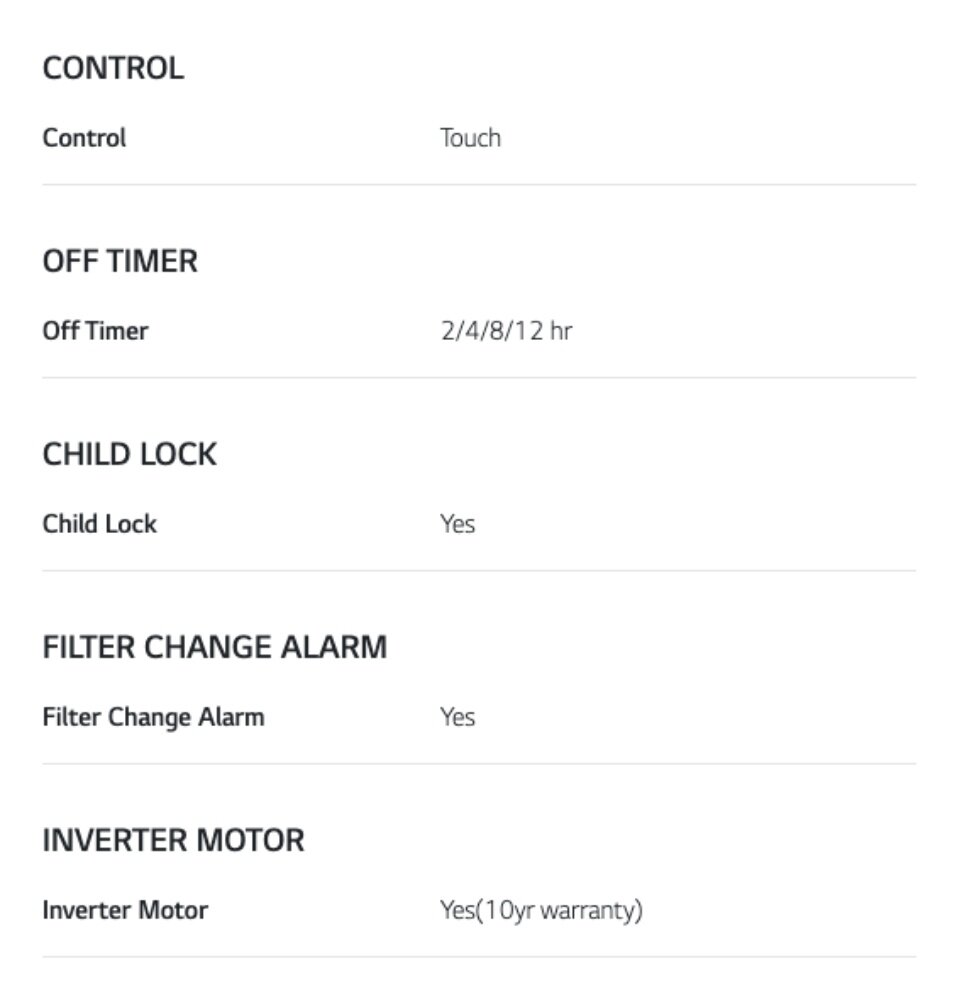The image size is (960, 1000).
Task: Click the bold Inverter Motor row label
Action: [x=125, y=911]
